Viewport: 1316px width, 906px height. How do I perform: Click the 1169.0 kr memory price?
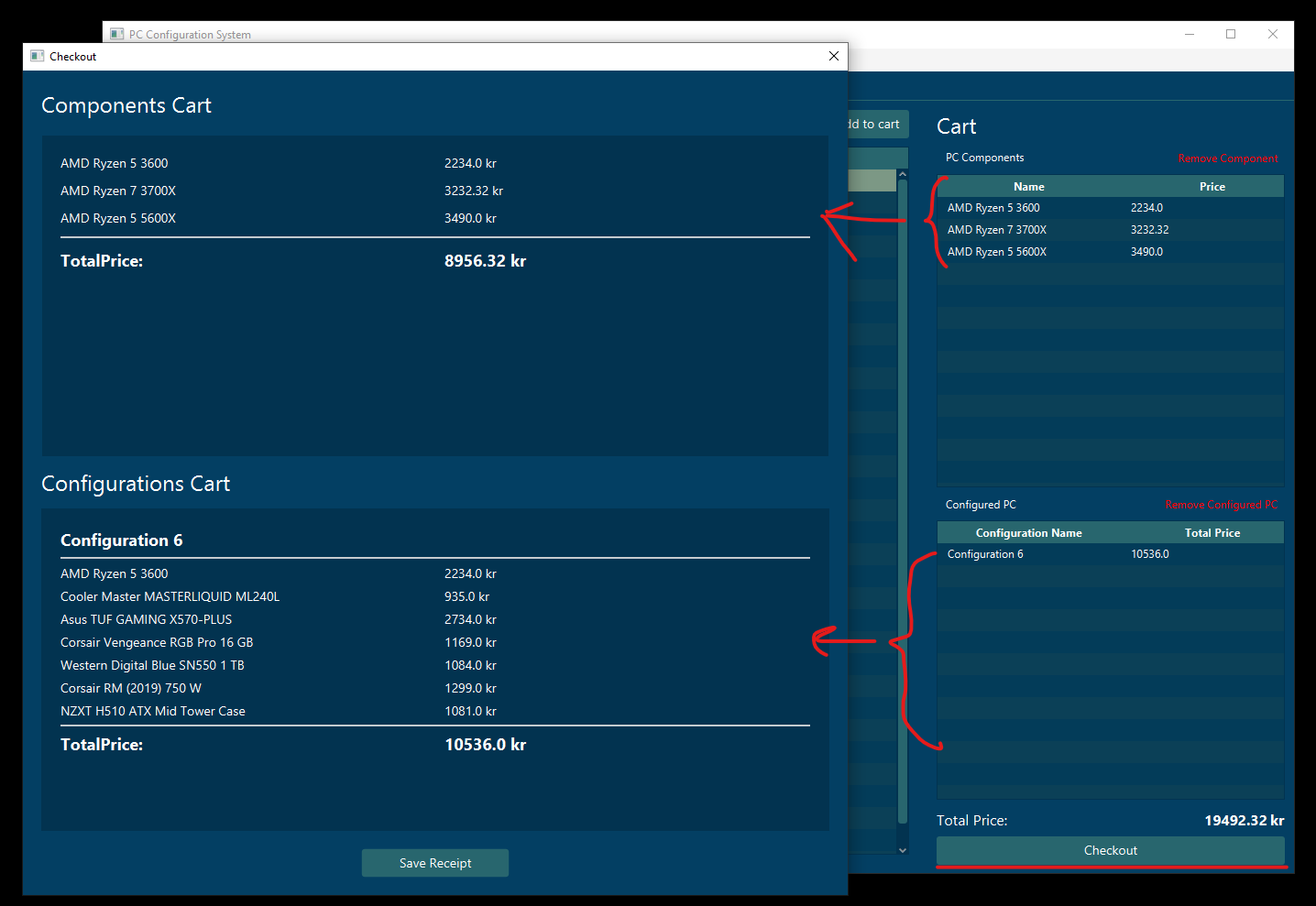pos(470,642)
